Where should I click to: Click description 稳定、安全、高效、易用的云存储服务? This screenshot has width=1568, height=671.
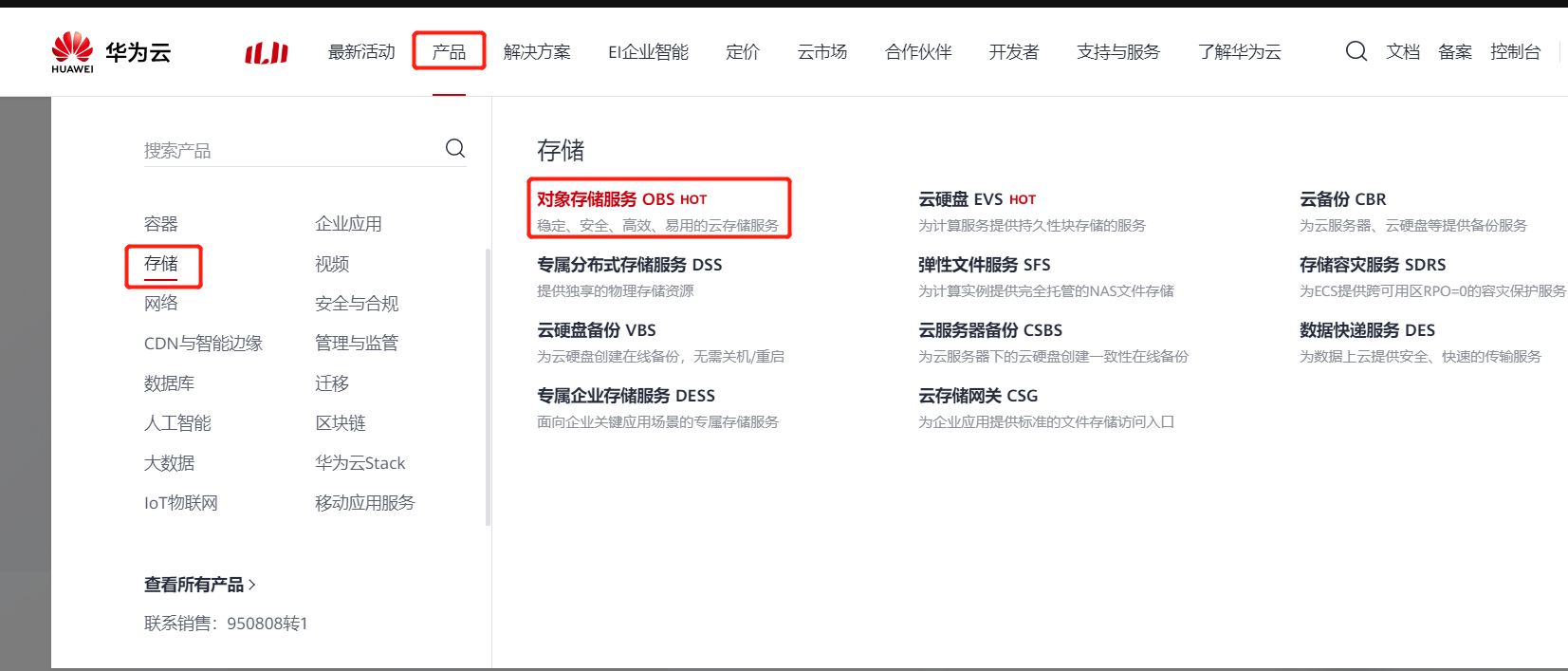pyautogui.click(x=657, y=226)
